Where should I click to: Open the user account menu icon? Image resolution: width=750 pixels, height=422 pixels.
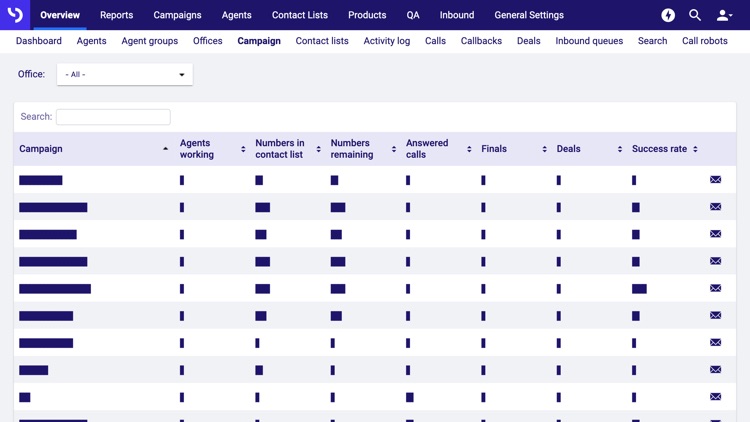[x=724, y=15]
